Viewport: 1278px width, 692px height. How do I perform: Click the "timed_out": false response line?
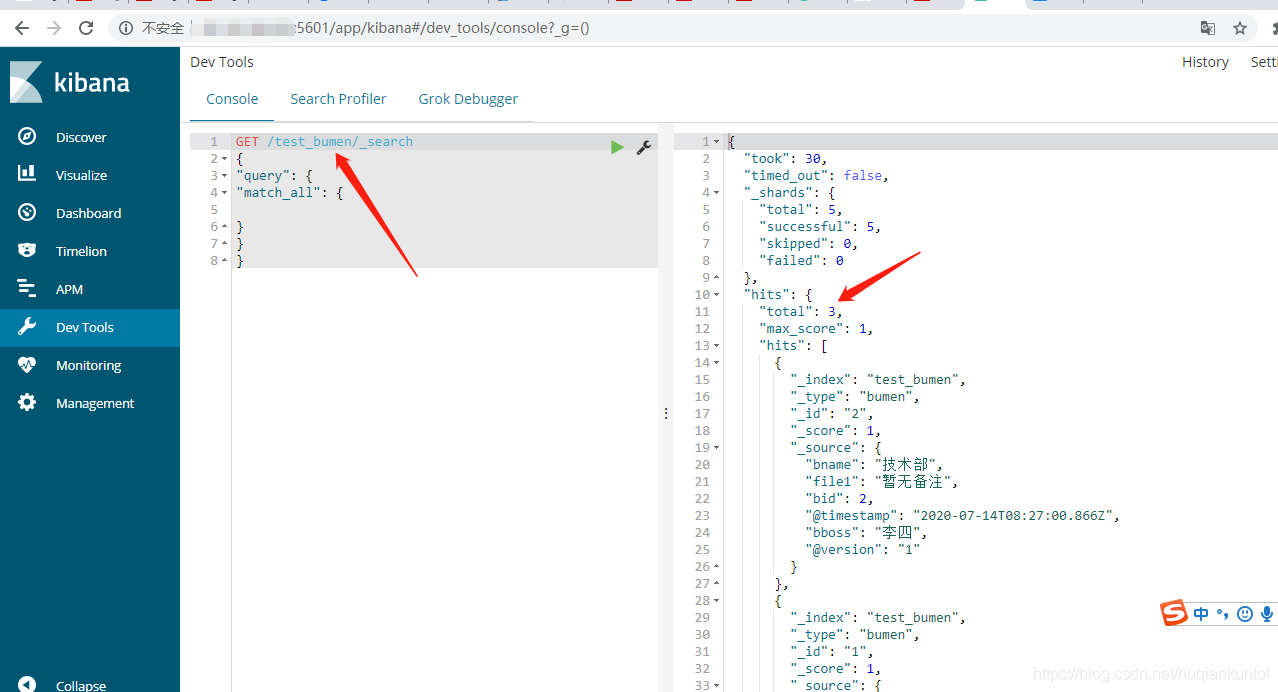pos(816,176)
